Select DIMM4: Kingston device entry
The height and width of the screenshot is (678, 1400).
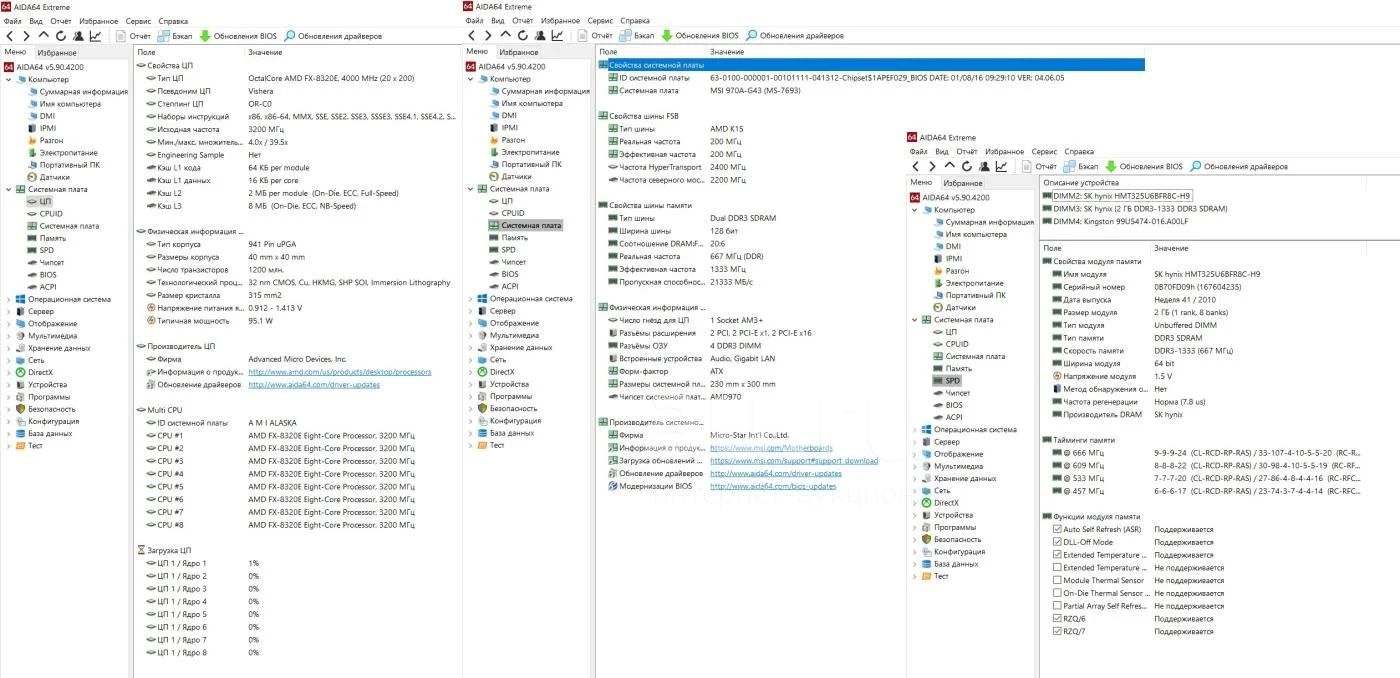point(1114,221)
